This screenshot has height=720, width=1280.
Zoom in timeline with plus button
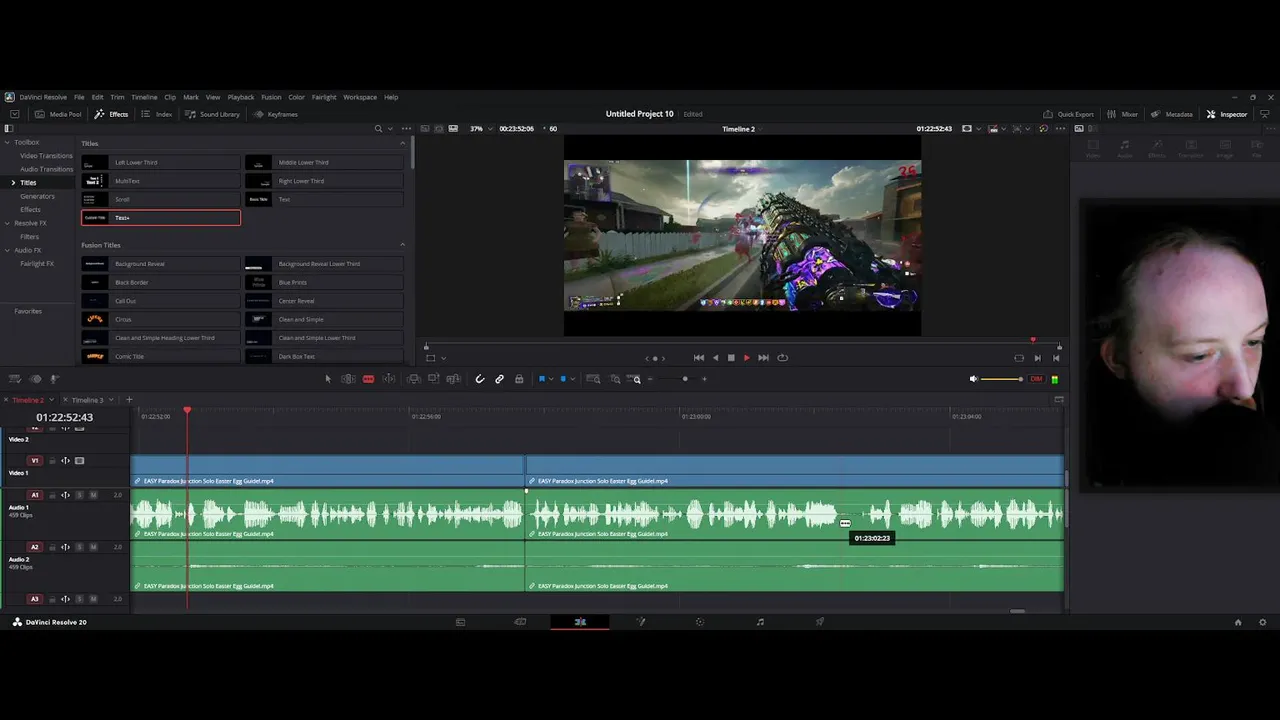pyautogui.click(x=704, y=379)
